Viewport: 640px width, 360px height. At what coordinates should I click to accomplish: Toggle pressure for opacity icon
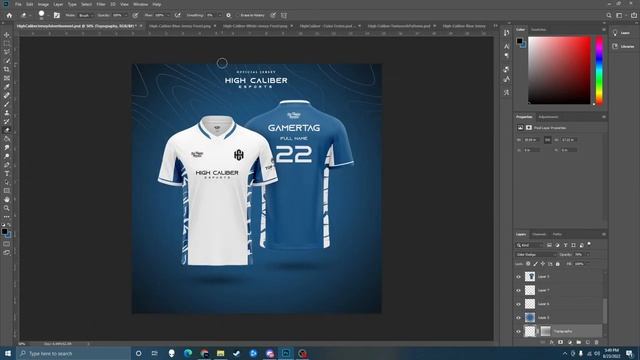coord(135,15)
